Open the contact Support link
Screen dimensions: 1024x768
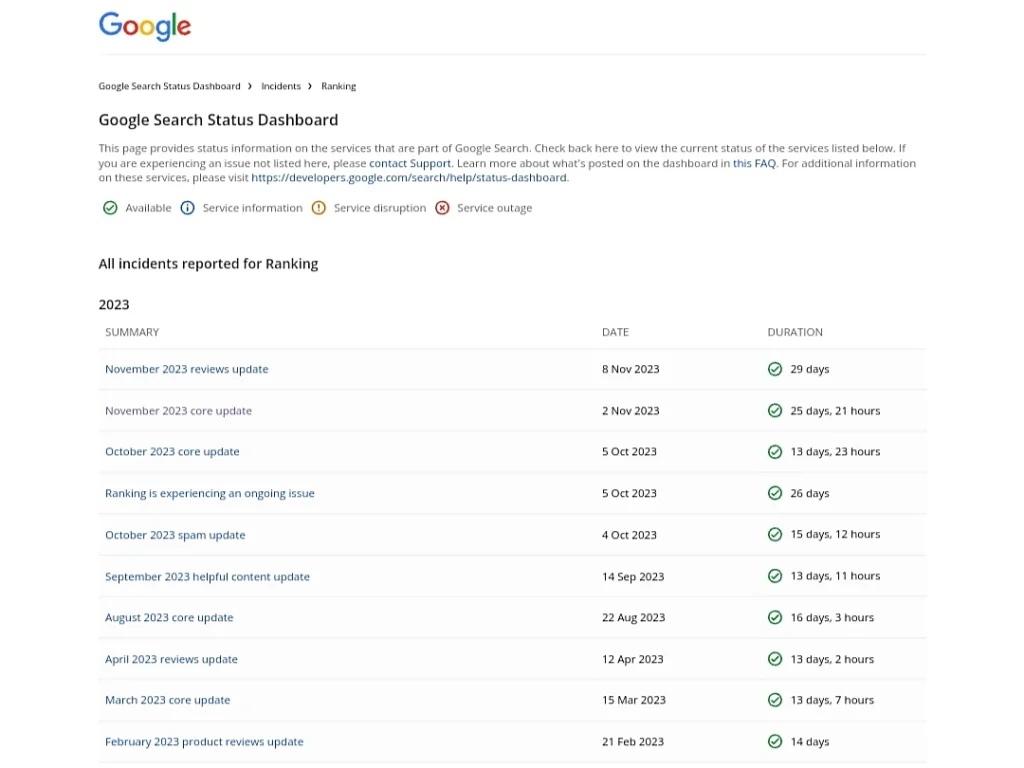coord(410,163)
